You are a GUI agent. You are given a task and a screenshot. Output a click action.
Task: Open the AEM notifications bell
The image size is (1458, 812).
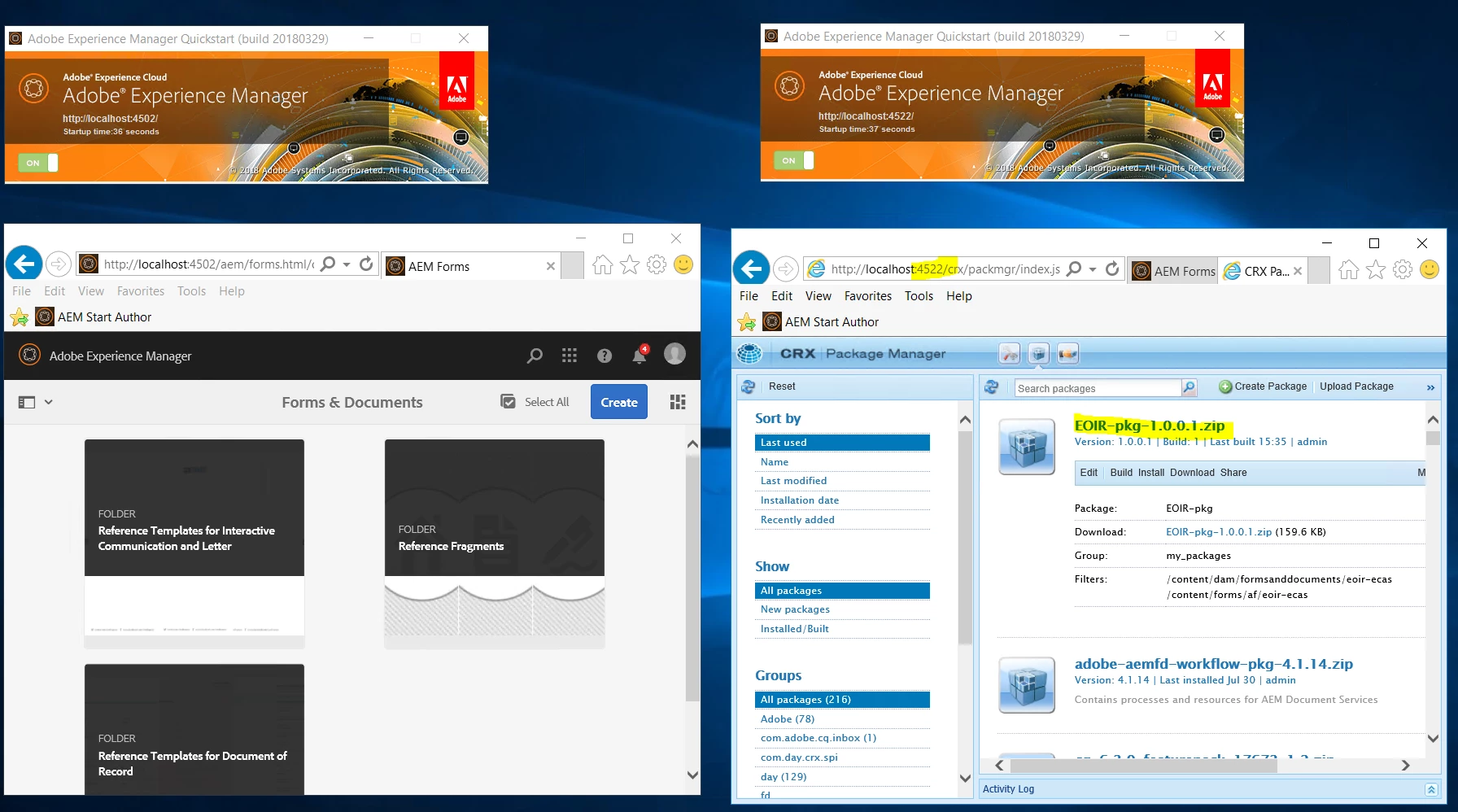coord(640,355)
